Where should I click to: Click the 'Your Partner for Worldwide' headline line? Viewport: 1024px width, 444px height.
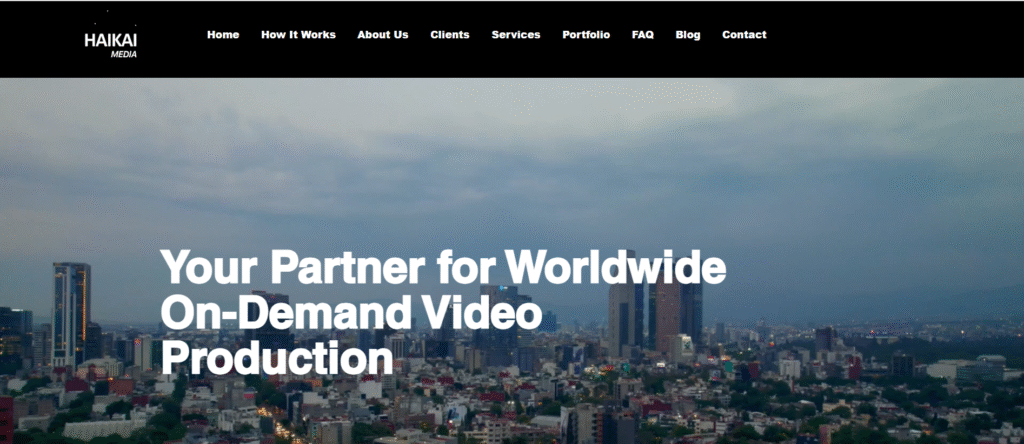(443, 266)
